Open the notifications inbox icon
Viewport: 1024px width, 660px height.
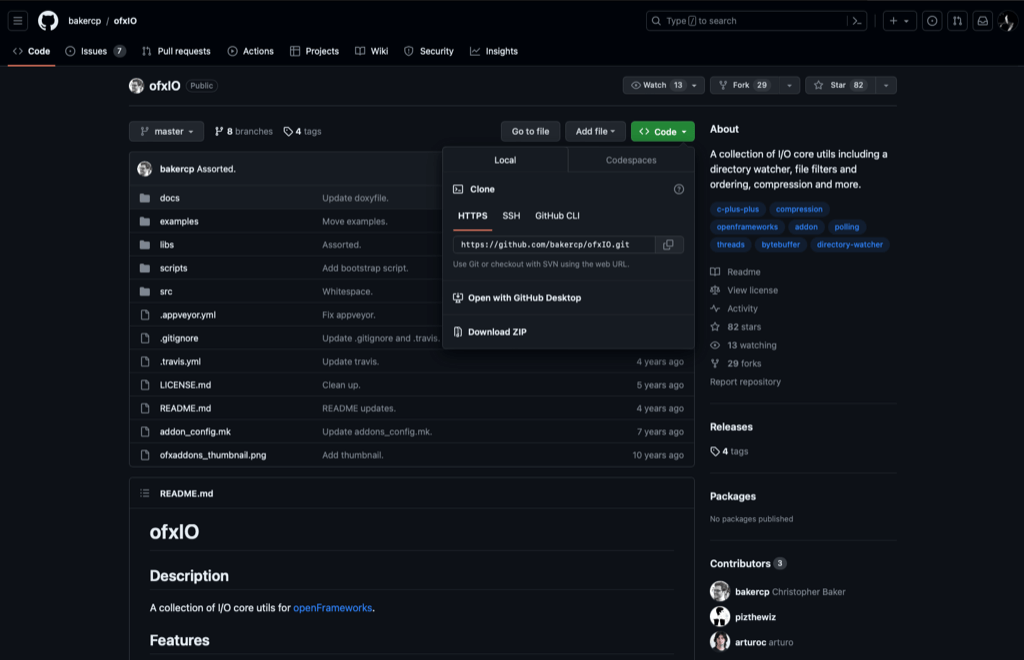(x=982, y=21)
